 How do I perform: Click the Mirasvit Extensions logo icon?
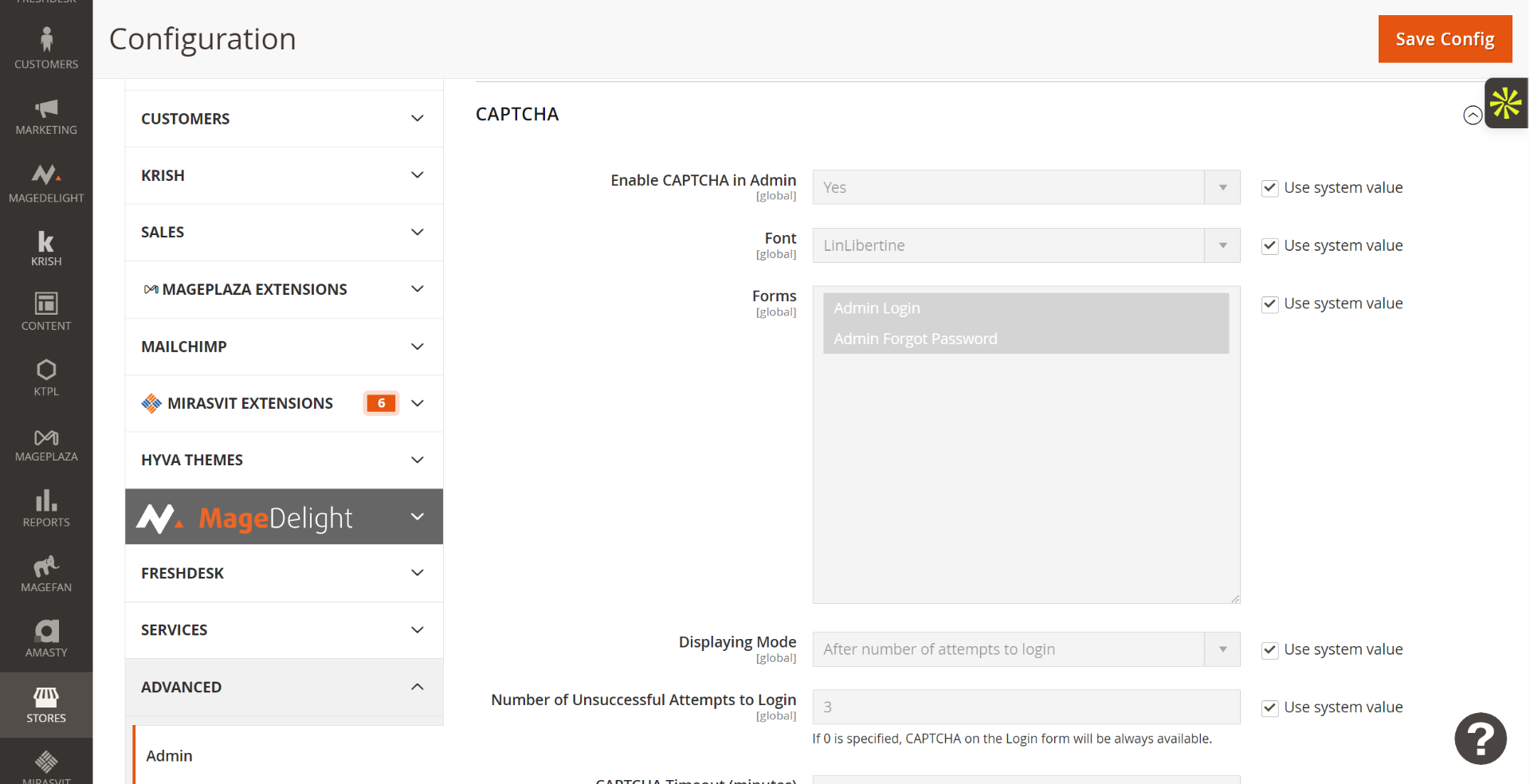[x=151, y=403]
